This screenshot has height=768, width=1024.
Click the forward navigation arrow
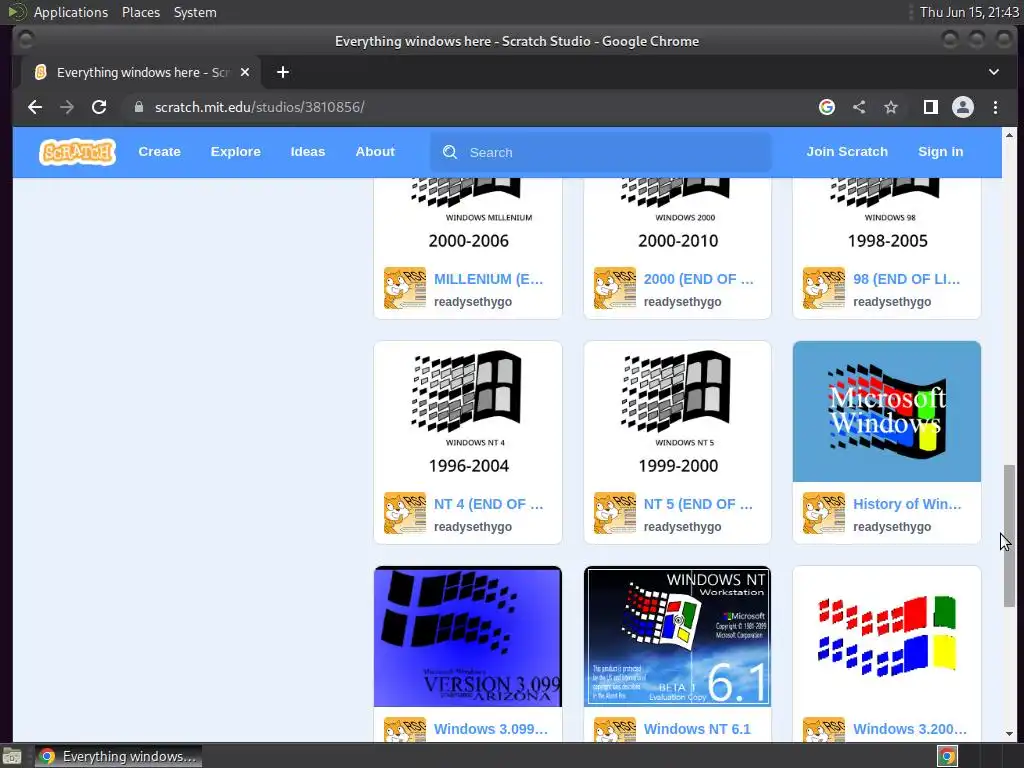pos(67,107)
